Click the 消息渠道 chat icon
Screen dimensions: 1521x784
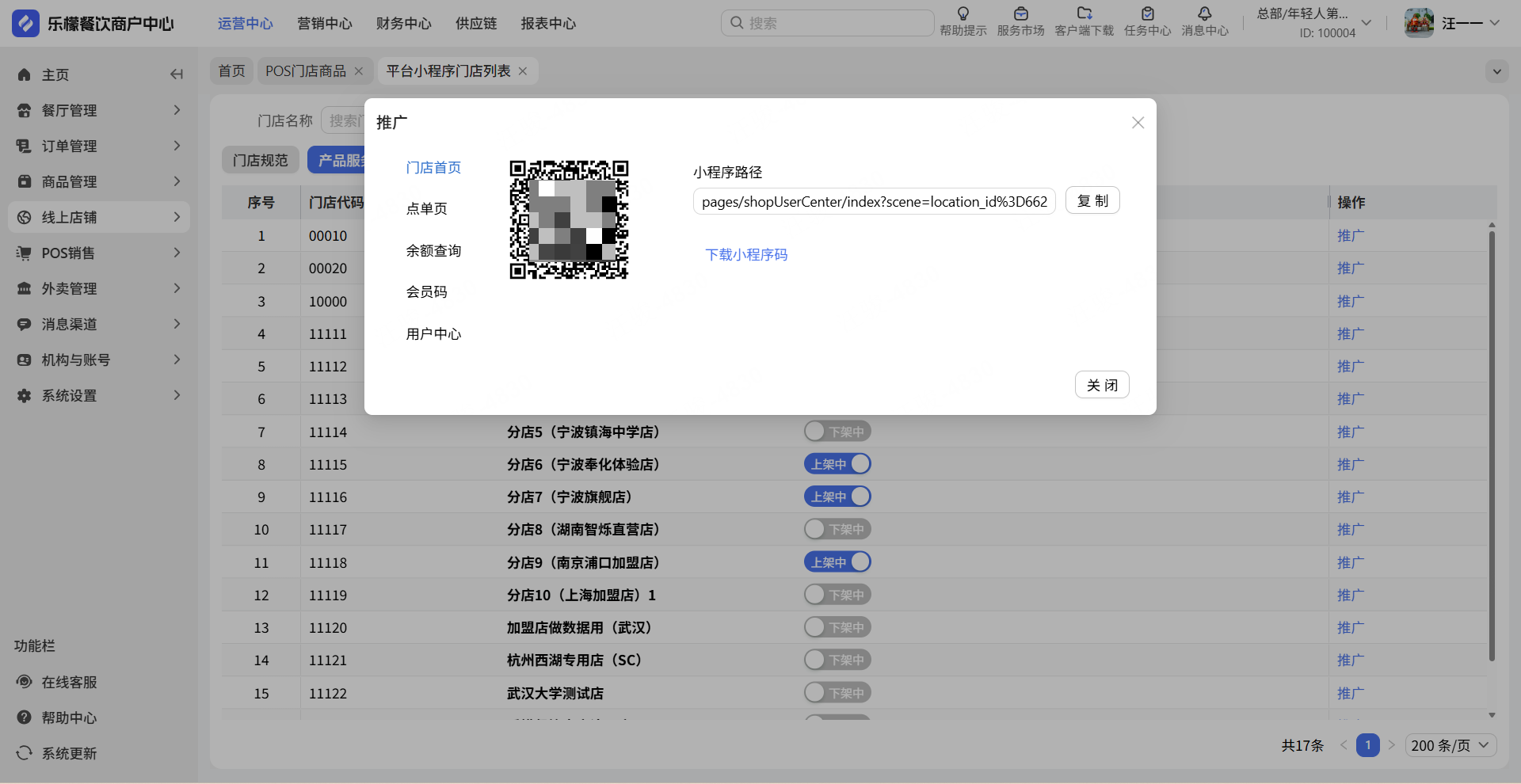[x=25, y=324]
